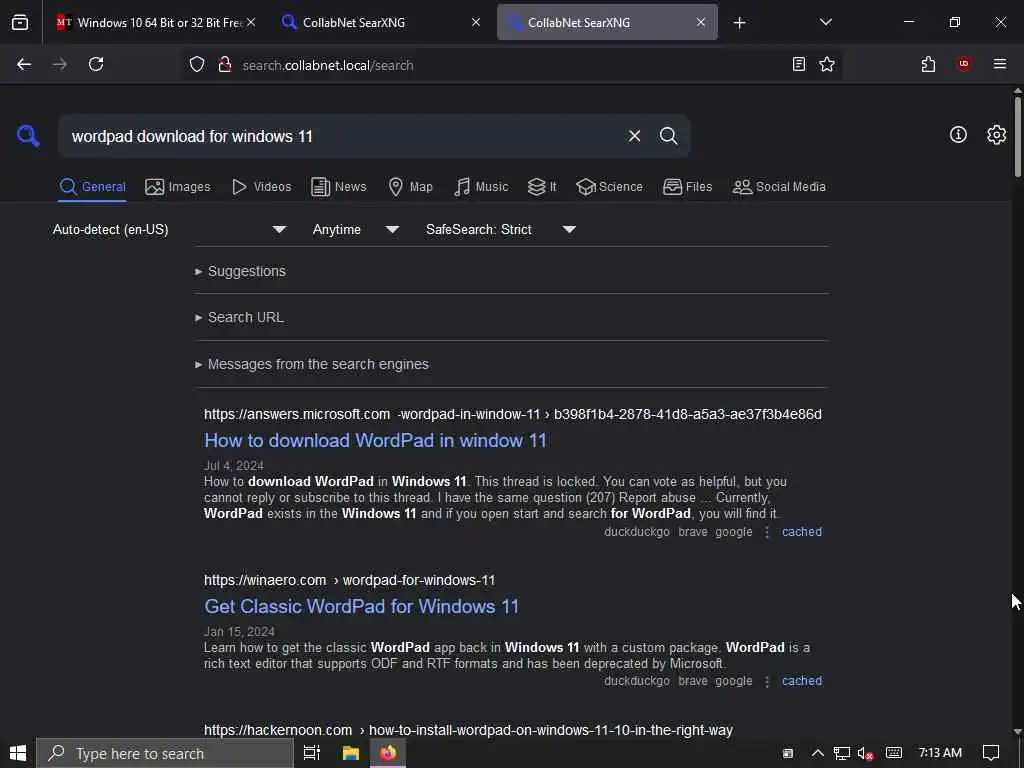
Task: Select the General search category
Action: click(92, 187)
